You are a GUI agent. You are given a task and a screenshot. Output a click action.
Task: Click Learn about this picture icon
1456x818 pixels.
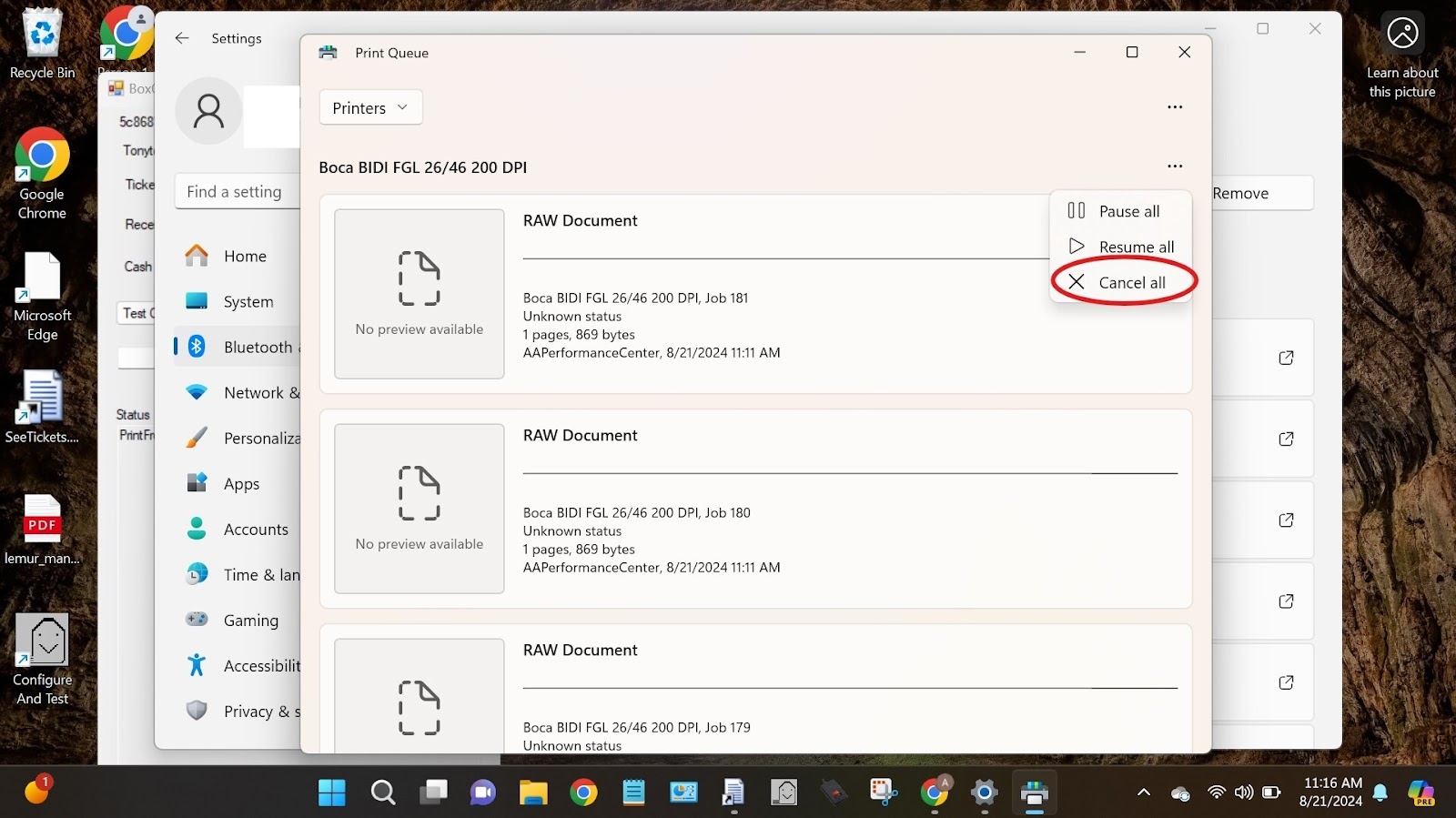click(x=1402, y=55)
